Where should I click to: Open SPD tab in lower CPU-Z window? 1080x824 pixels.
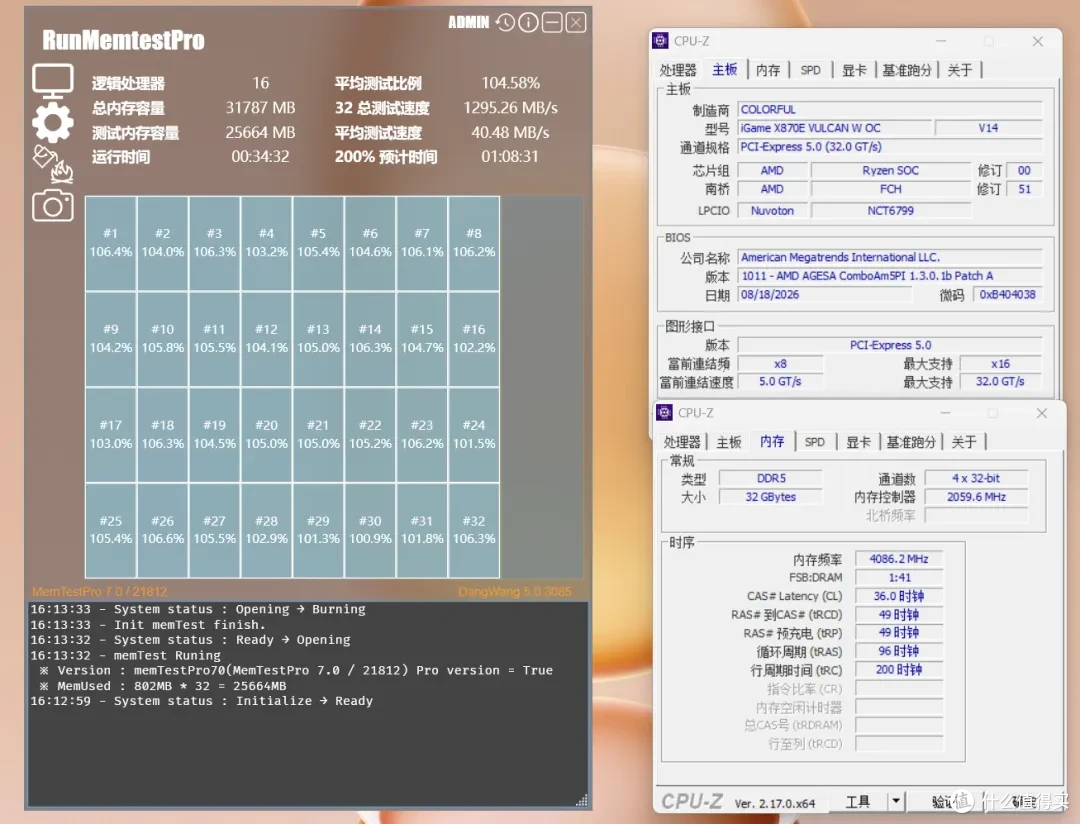pyautogui.click(x=815, y=442)
